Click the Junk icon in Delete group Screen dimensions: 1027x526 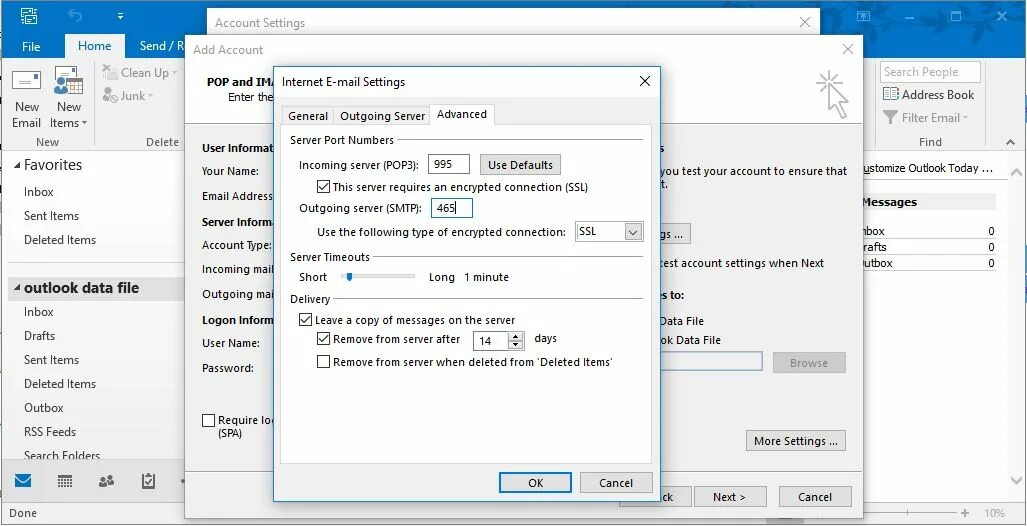[111, 96]
